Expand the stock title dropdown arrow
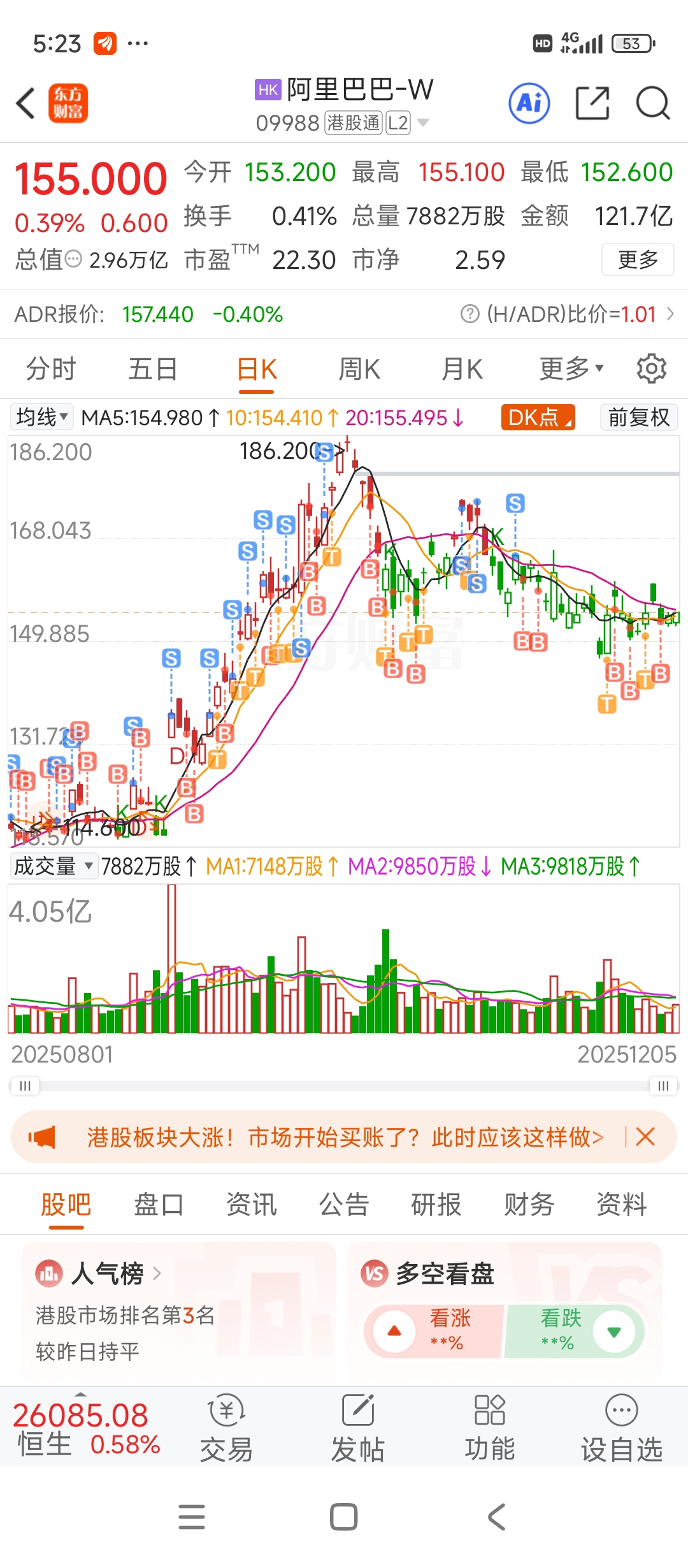Viewport: 688px width, 1568px height. 422,122
